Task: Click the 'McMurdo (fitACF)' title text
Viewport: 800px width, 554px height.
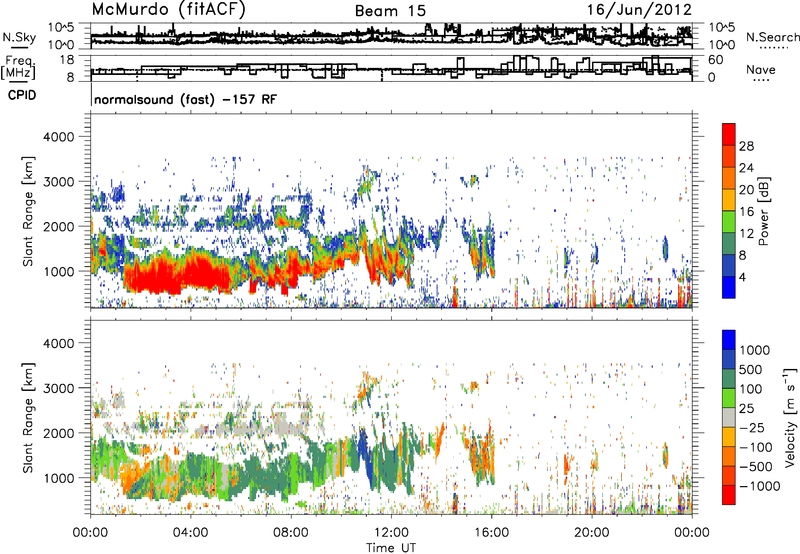Action: (x=168, y=10)
